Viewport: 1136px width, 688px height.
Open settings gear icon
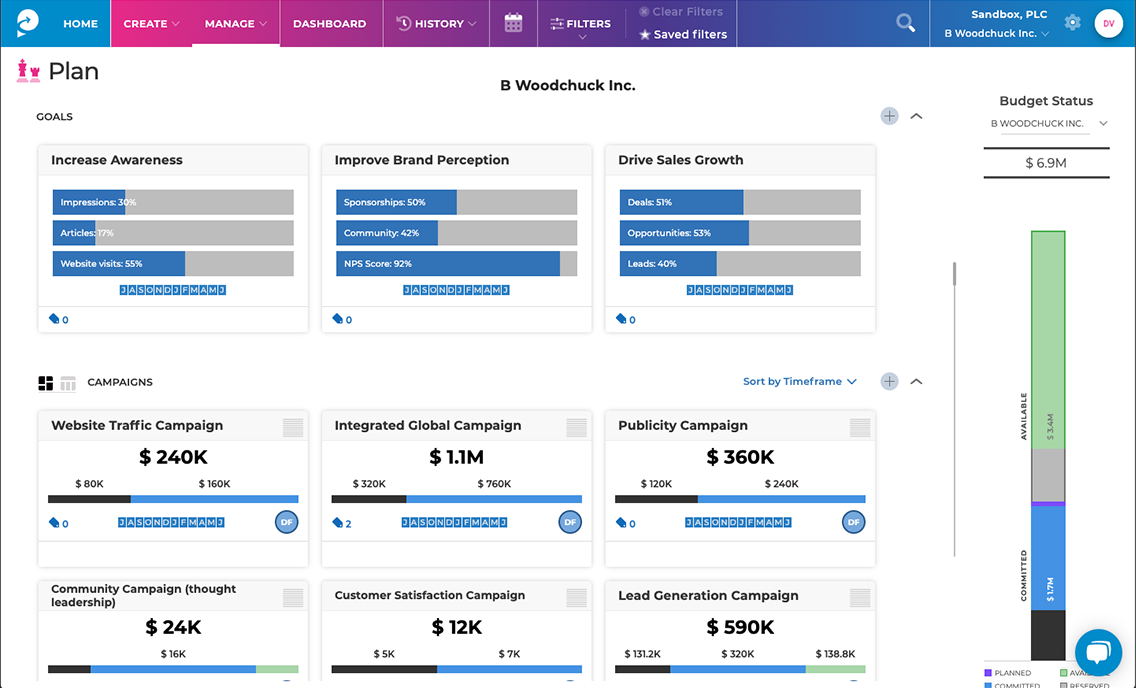[1072, 22]
